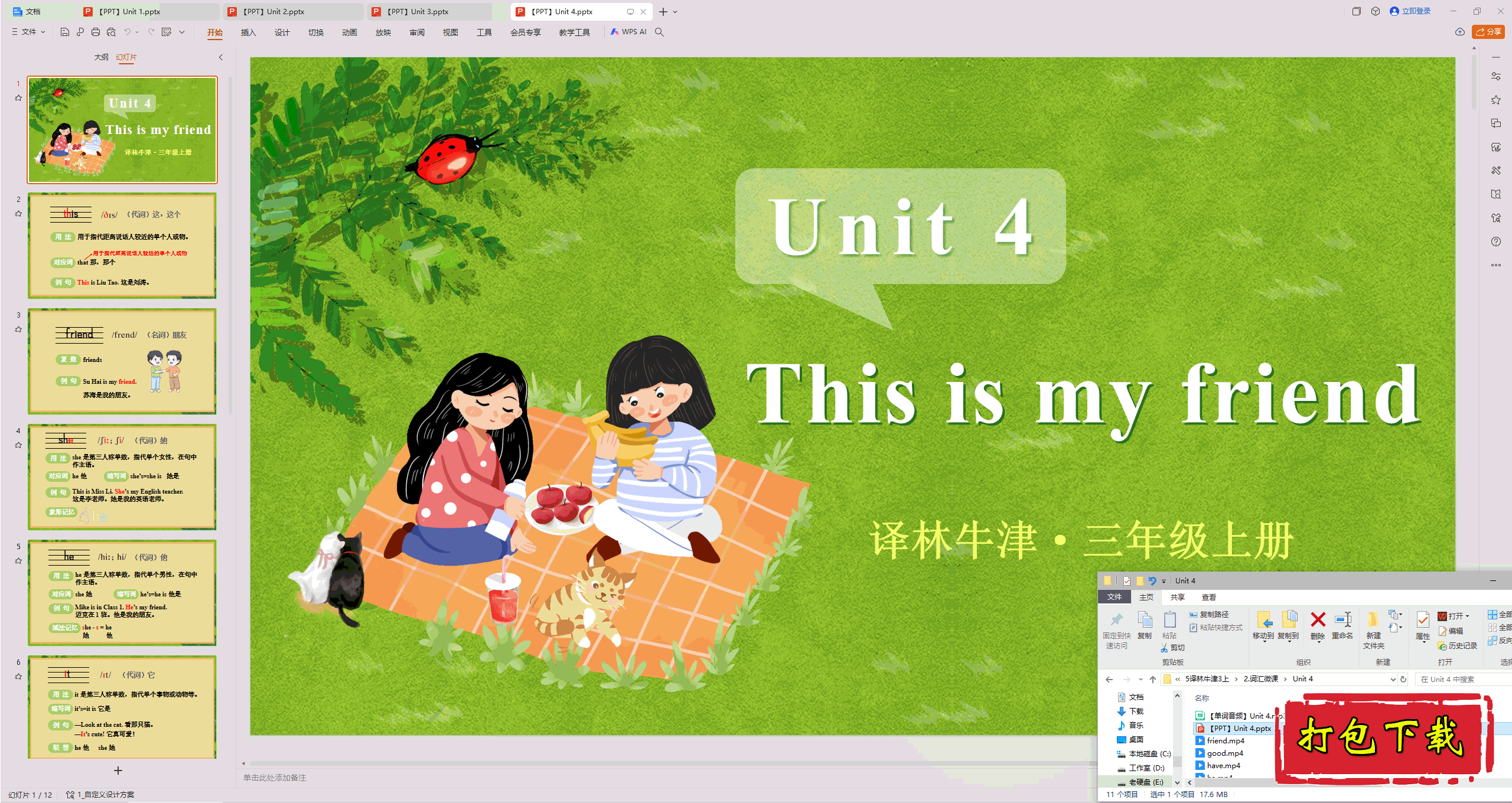Expand the Explorer address bar history dropdown
The image size is (1512, 803).
[1393, 680]
